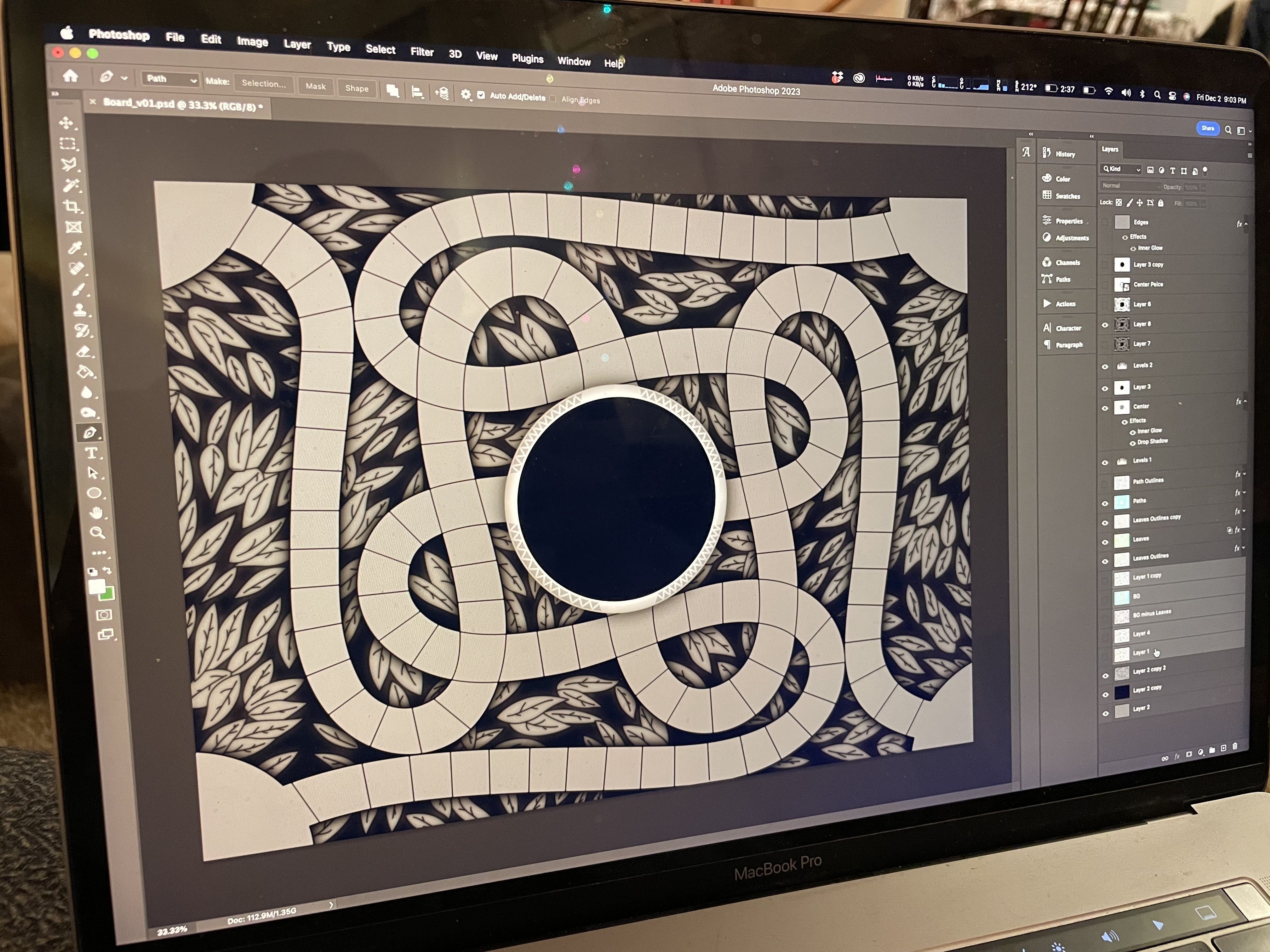The width and height of the screenshot is (1270, 952).
Task: Hide the Layer 2 copy layer
Action: click(1106, 694)
